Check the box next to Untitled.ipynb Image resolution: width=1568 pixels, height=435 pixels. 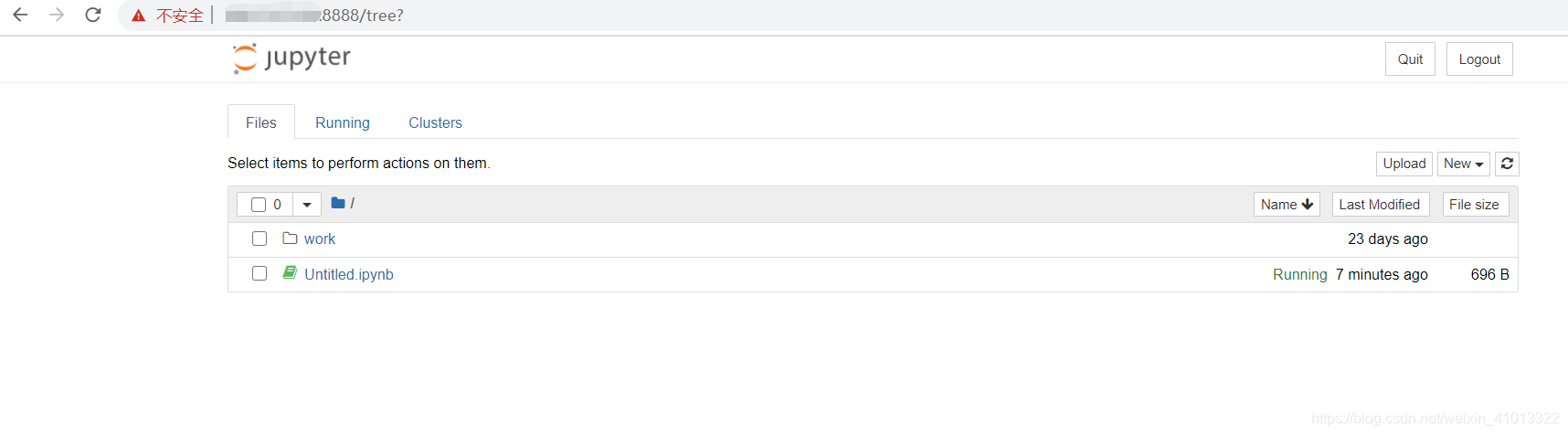click(260, 273)
